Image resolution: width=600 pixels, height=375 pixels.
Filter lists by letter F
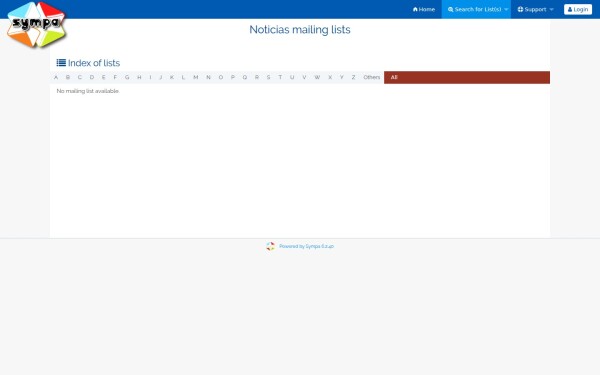click(115, 77)
